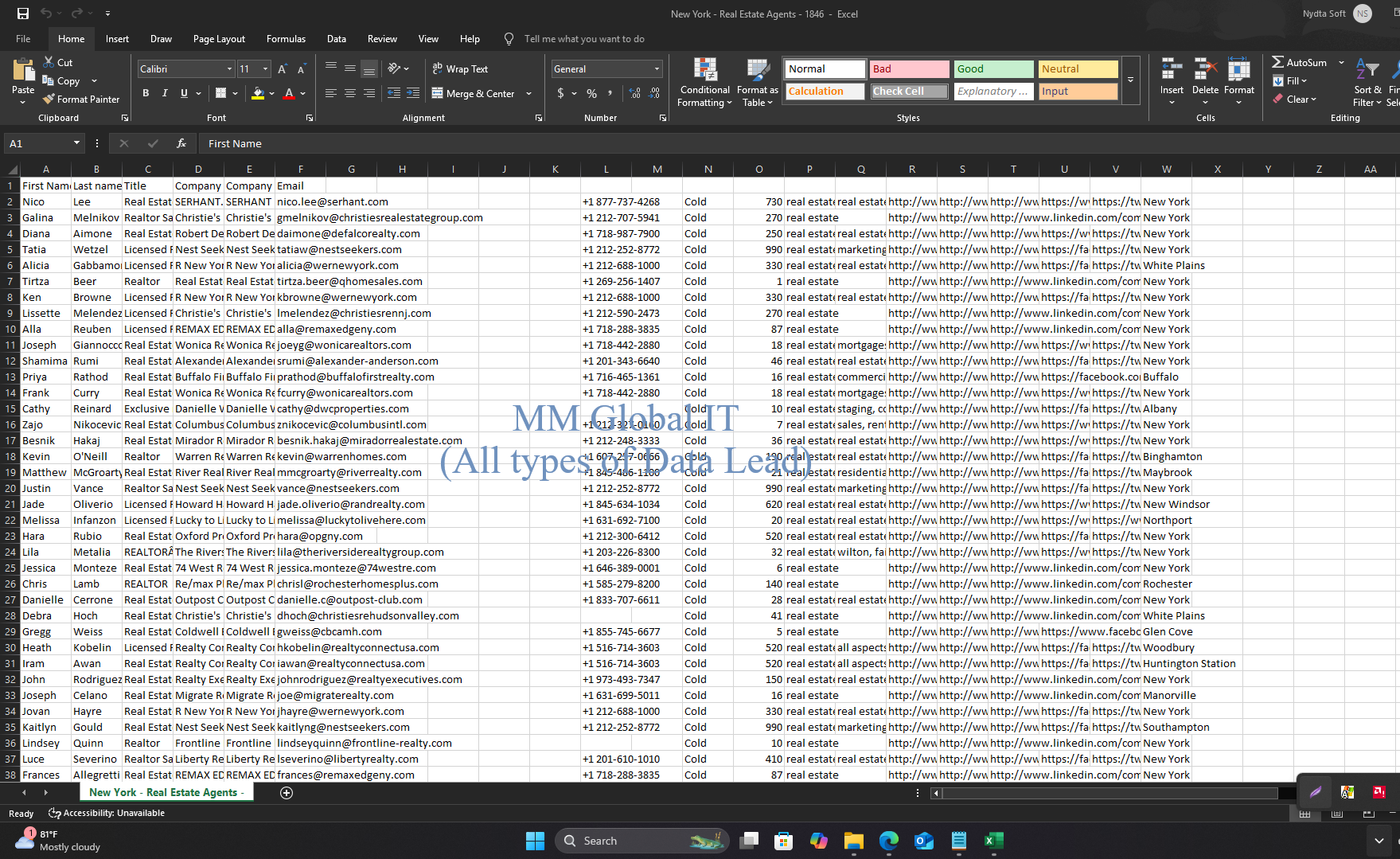Open Outlook from the taskbar
The image size is (1400, 859).
[923, 841]
